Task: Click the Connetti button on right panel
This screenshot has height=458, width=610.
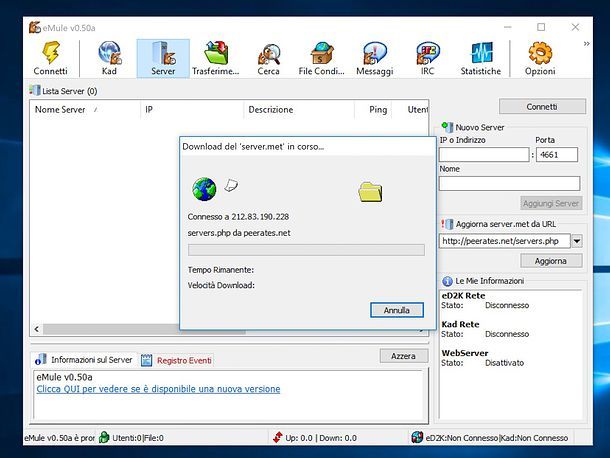Action: (542, 107)
